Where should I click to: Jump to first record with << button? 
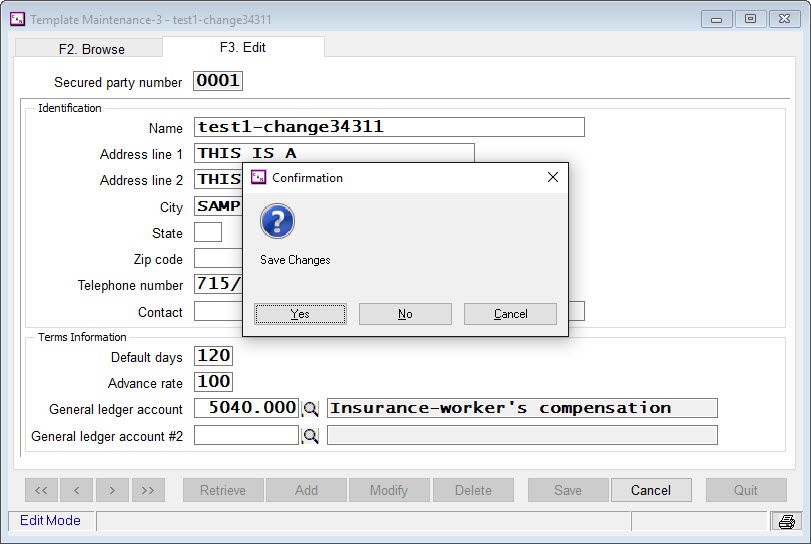41,490
